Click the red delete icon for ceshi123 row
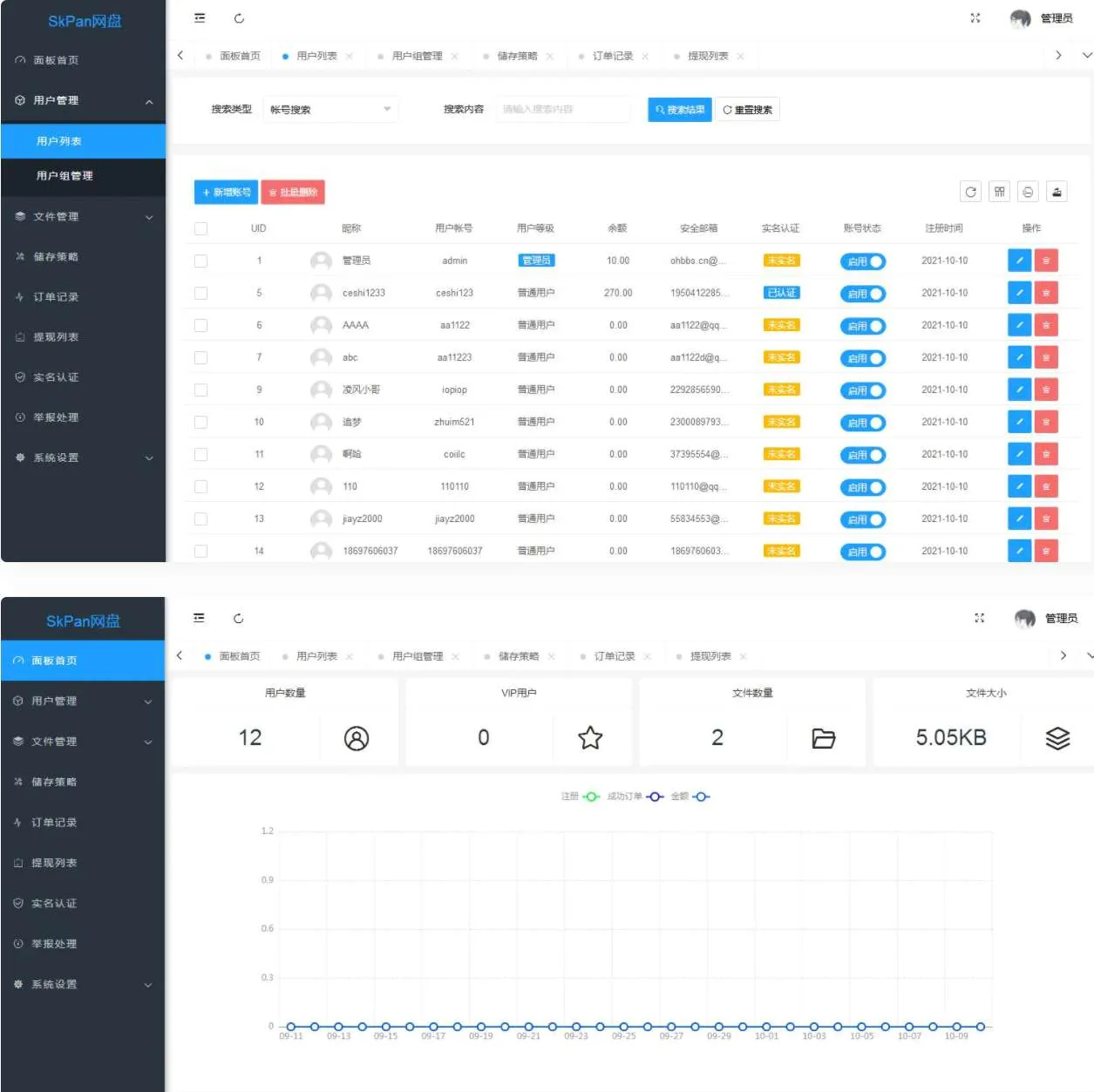This screenshot has width=1094, height=1092. [1046, 293]
